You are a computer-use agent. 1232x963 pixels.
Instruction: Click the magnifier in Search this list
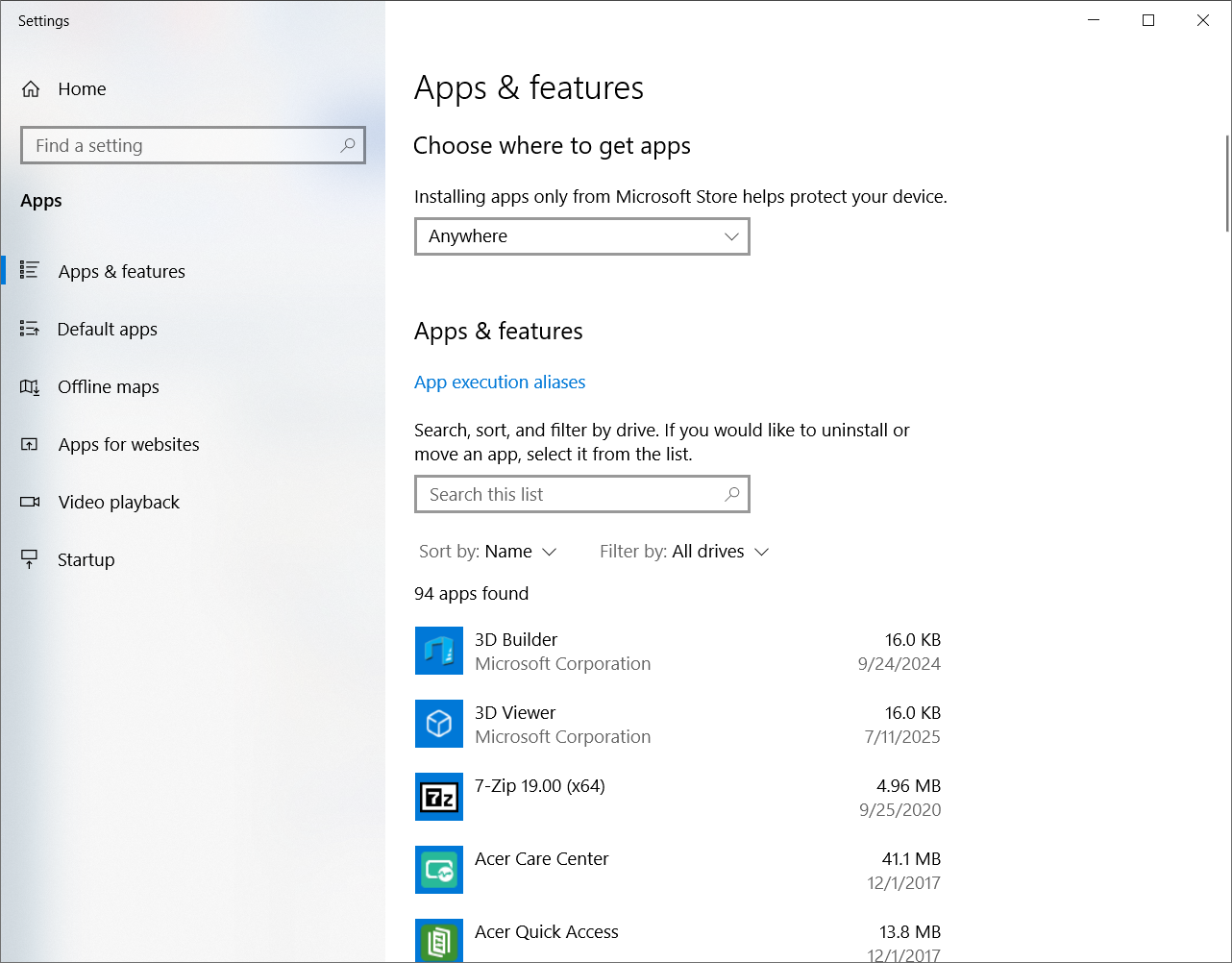point(731,494)
